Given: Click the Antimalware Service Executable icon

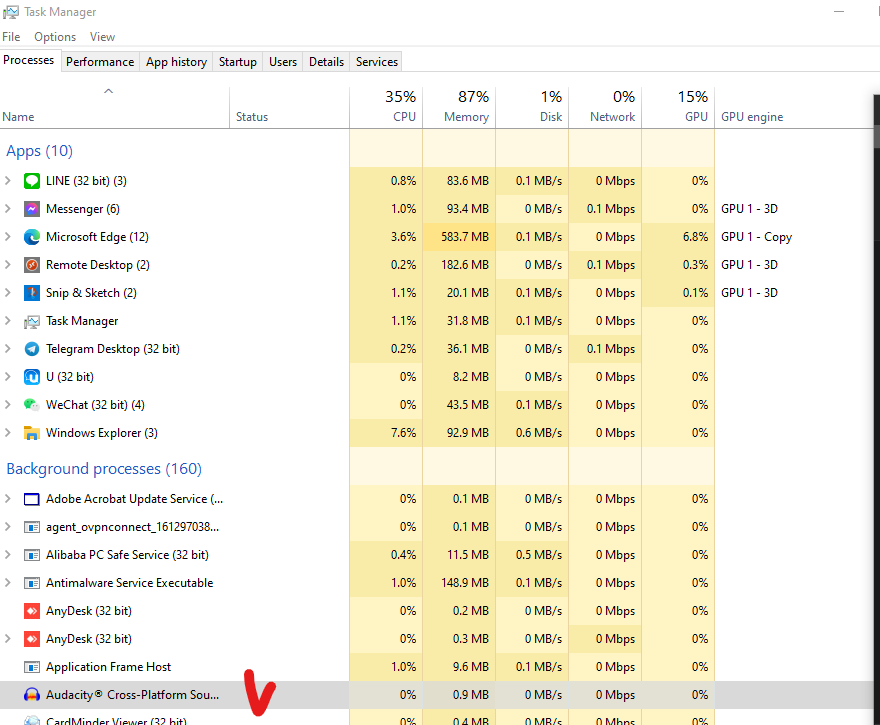Looking at the screenshot, I should tap(32, 583).
